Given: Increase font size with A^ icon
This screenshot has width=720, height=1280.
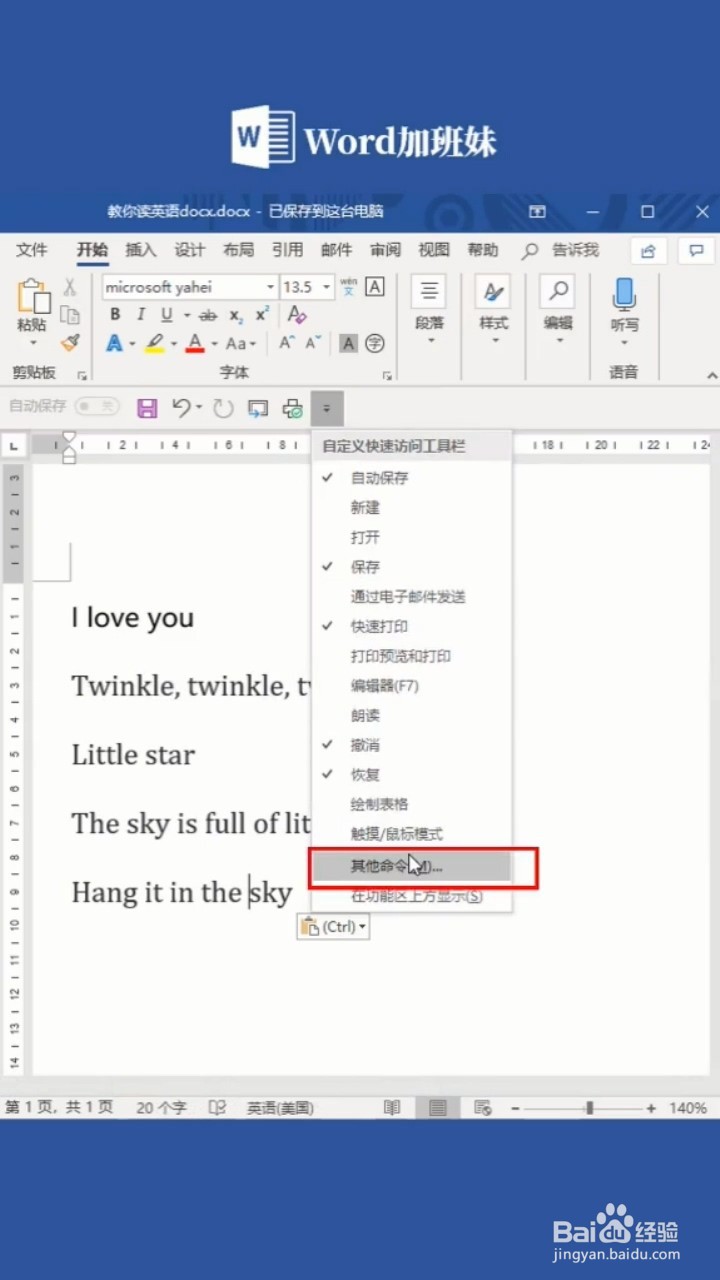Looking at the screenshot, I should click(286, 343).
